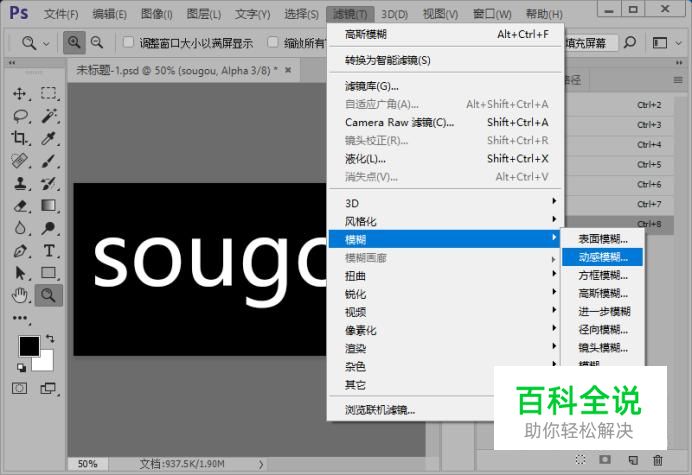
Task: Select the Clone Stamp tool
Action: pos(19,183)
